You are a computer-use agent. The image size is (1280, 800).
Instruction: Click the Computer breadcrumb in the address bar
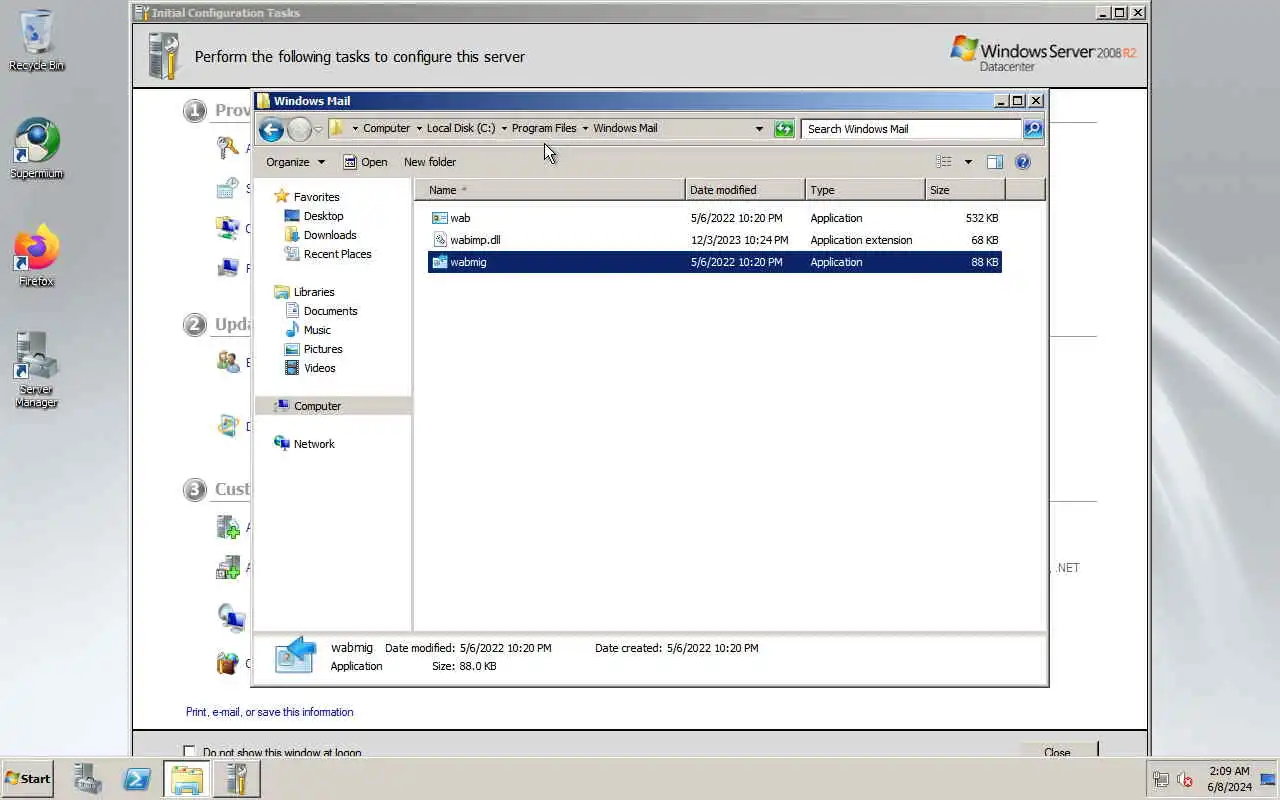click(x=386, y=128)
